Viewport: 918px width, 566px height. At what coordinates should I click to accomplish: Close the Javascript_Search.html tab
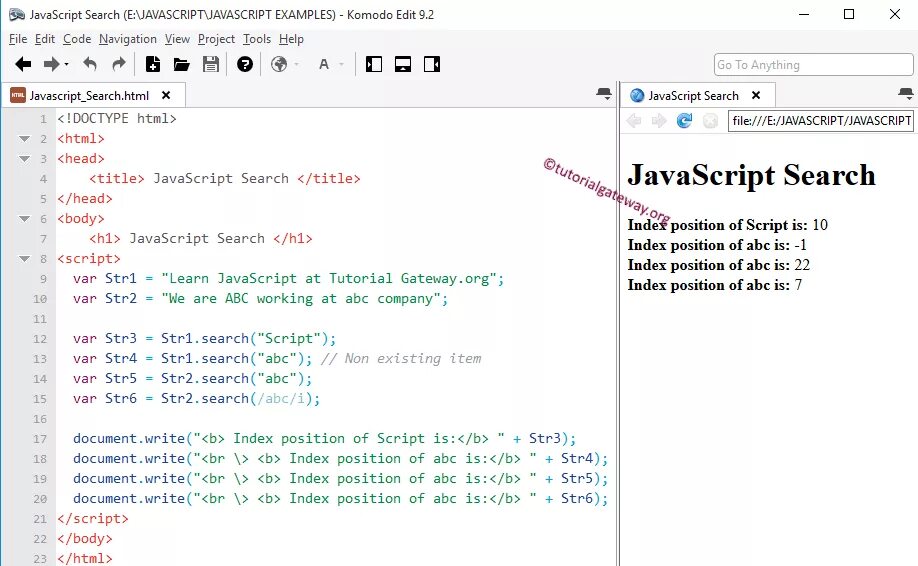[x=166, y=95]
